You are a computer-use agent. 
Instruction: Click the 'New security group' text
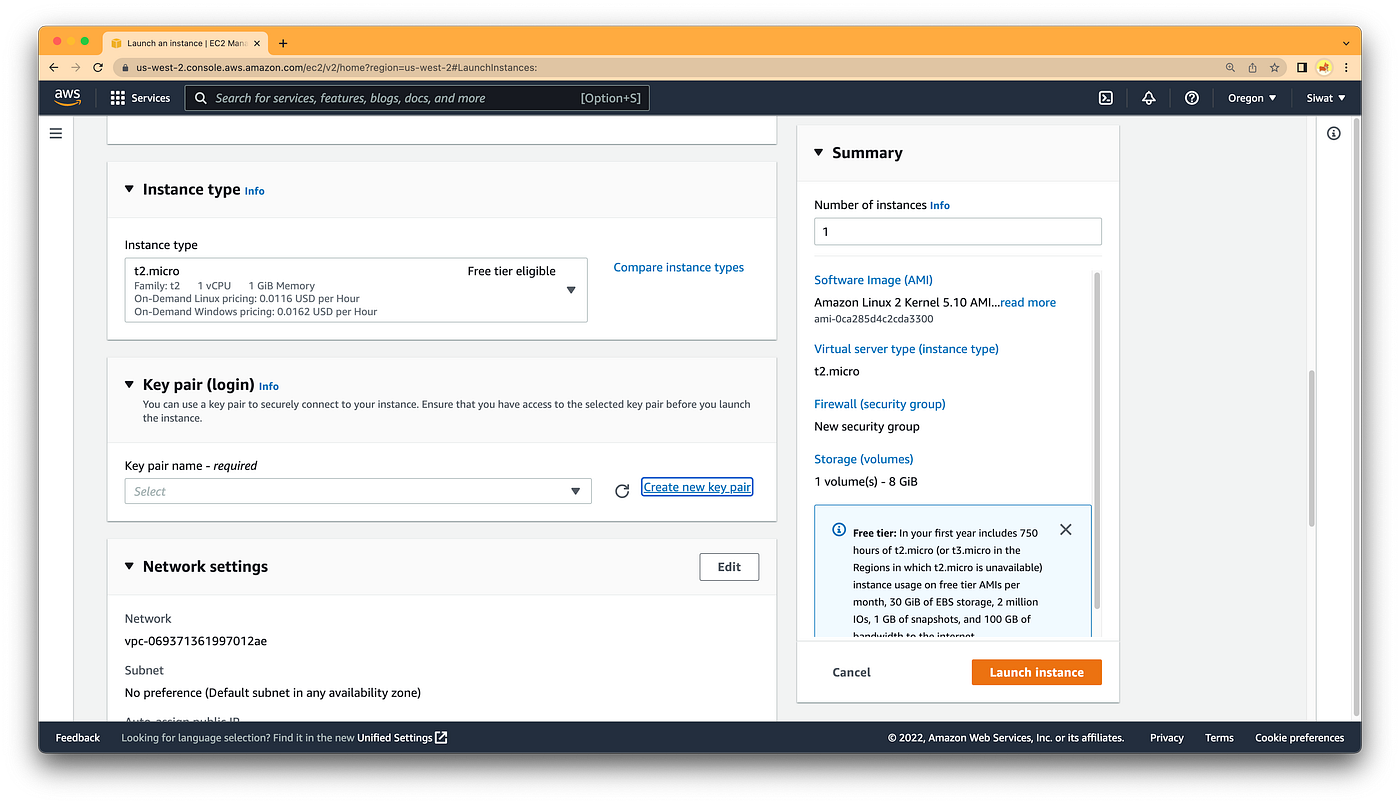tap(867, 426)
